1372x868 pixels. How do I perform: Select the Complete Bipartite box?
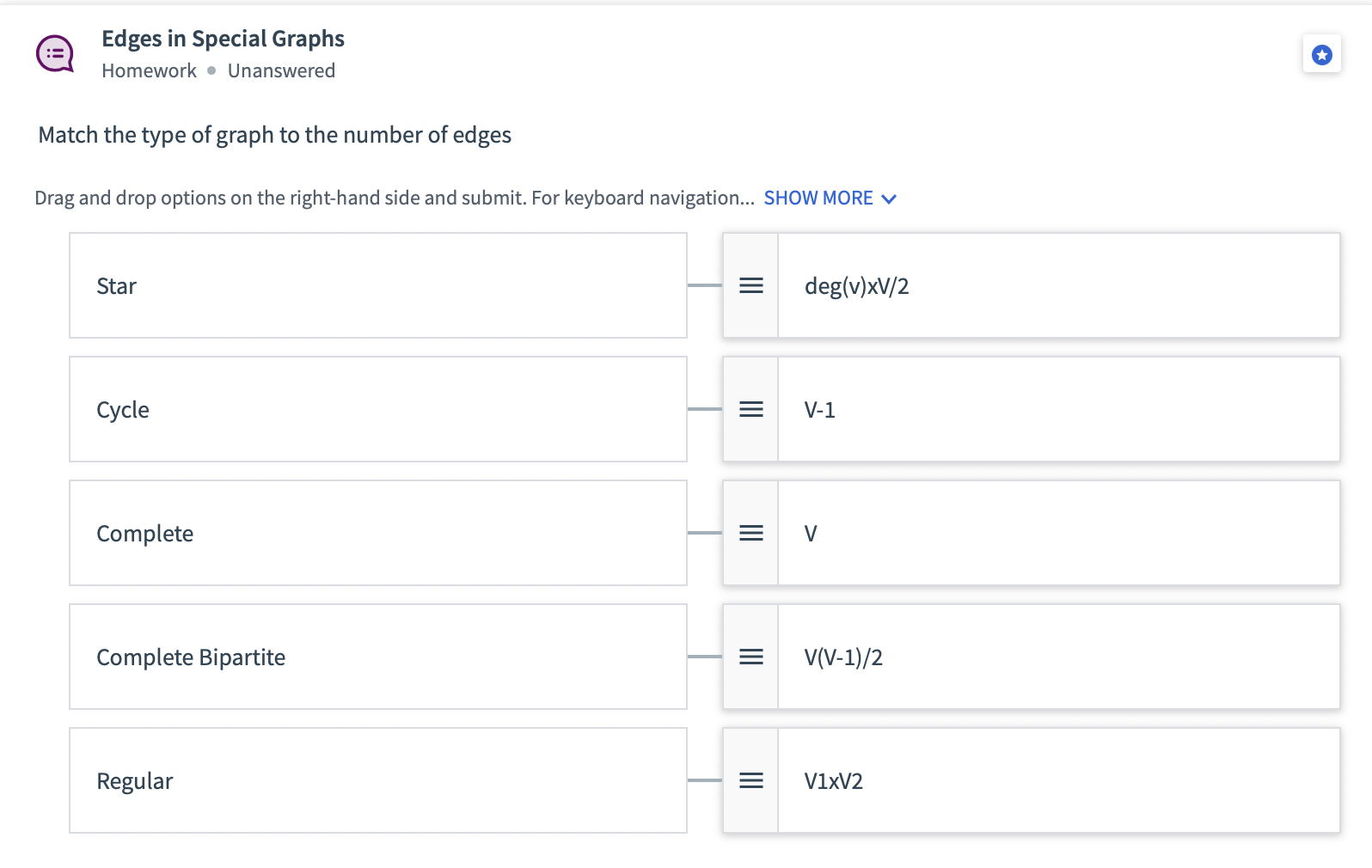(377, 657)
